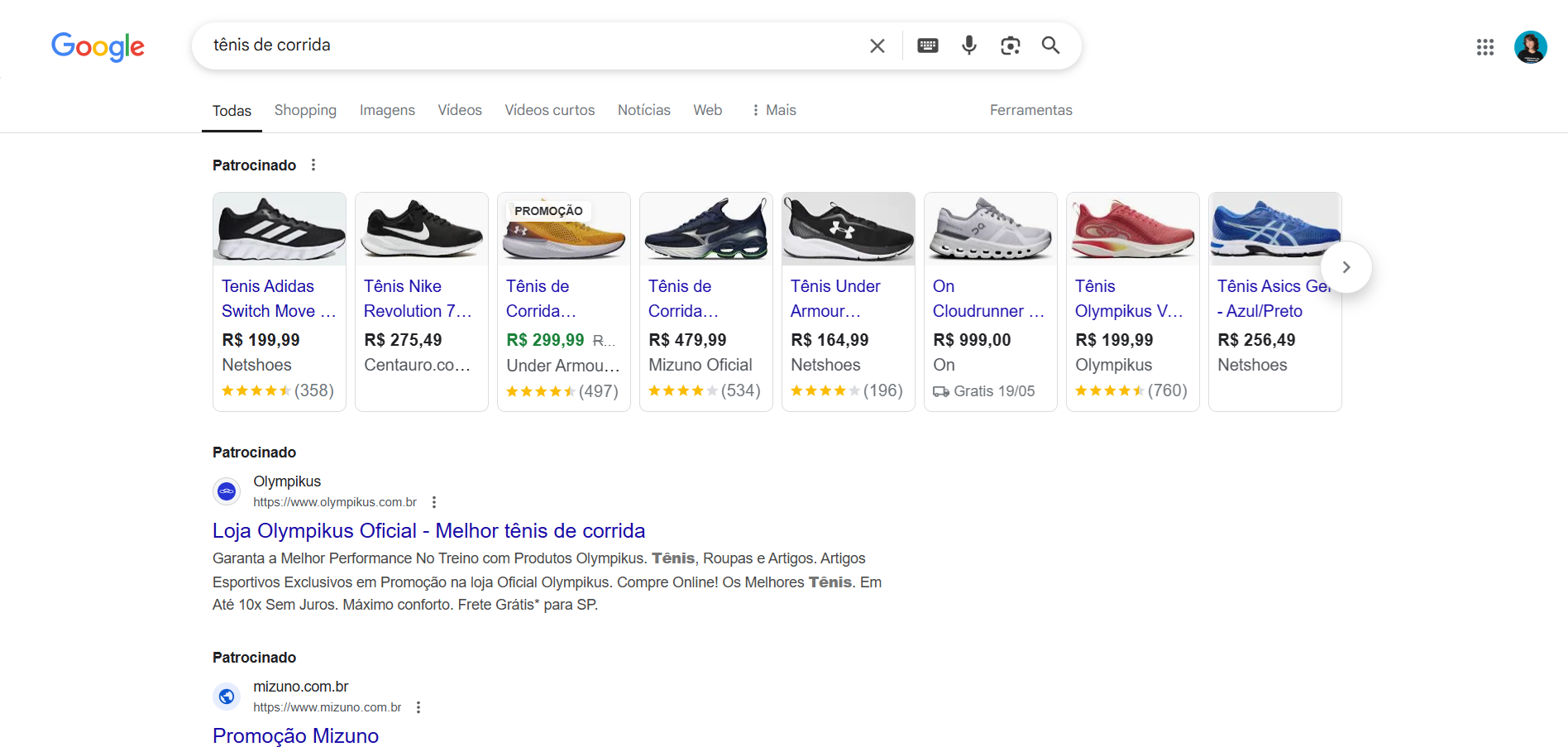Click the R$ 164,99 price
This screenshot has width=1568, height=747.
pyautogui.click(x=829, y=340)
